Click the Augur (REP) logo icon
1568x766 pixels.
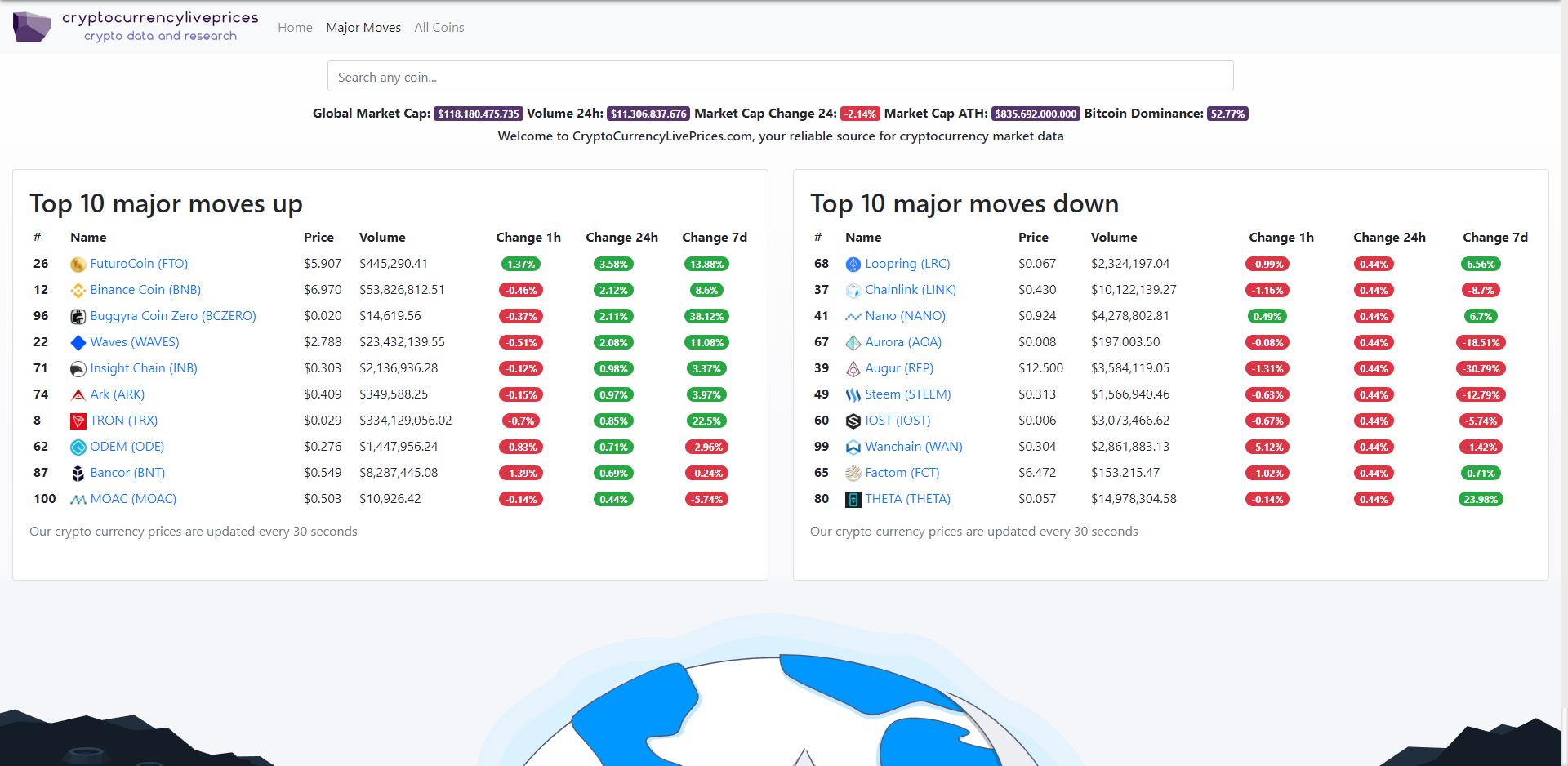coord(852,368)
